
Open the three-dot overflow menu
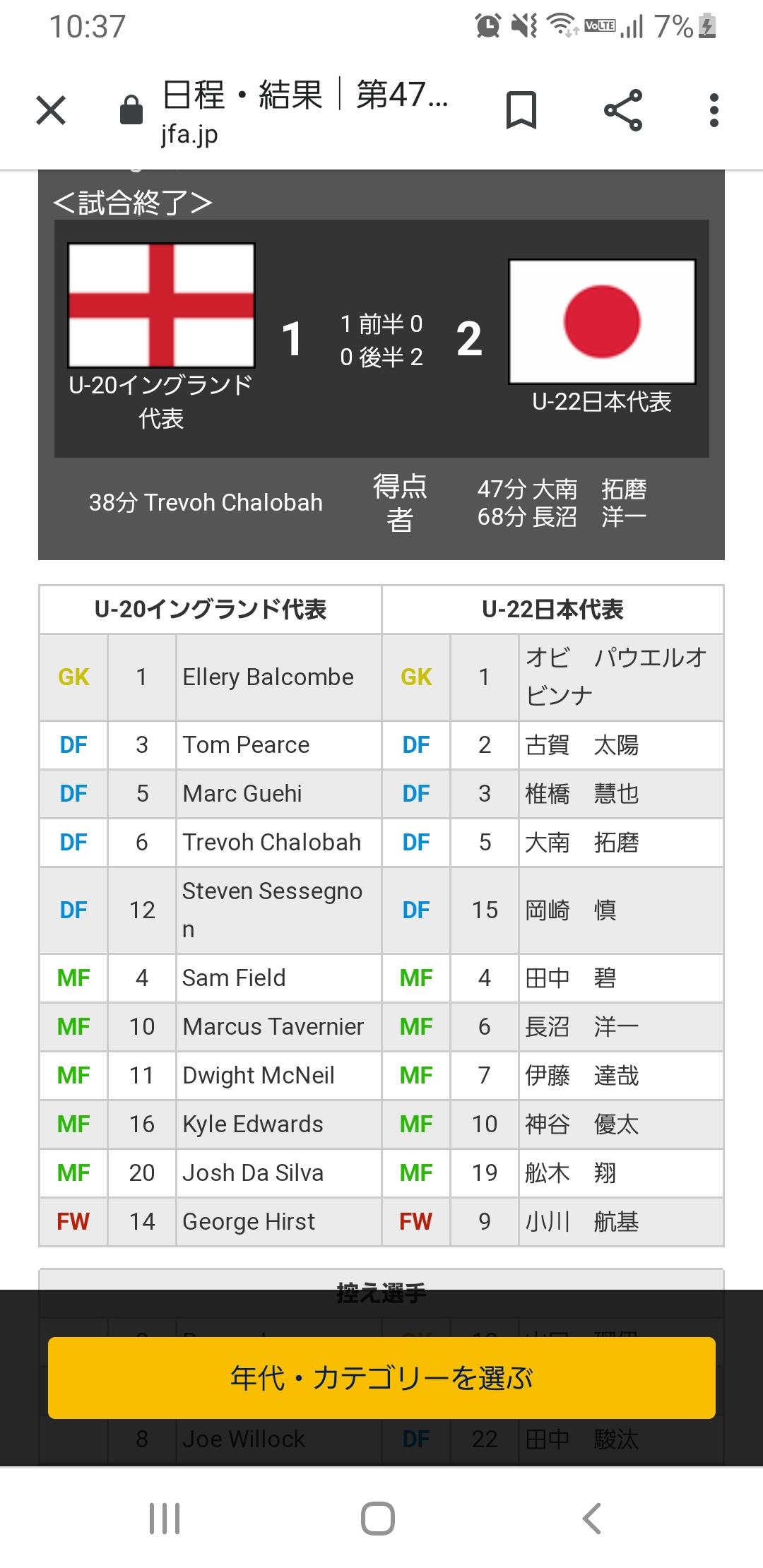[x=714, y=110]
